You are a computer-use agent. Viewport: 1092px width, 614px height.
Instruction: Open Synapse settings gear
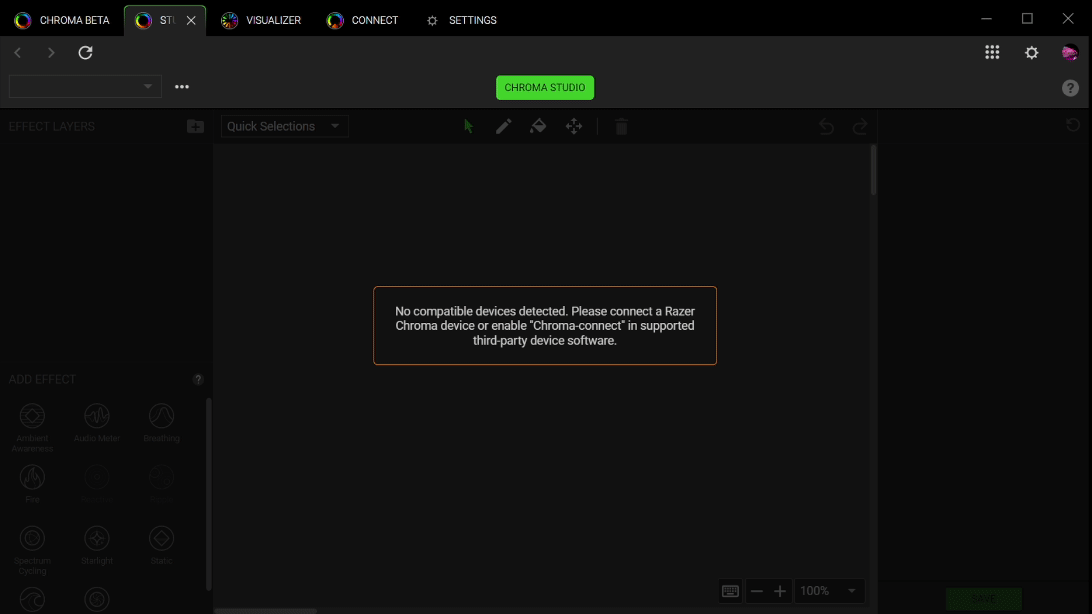coord(1031,52)
